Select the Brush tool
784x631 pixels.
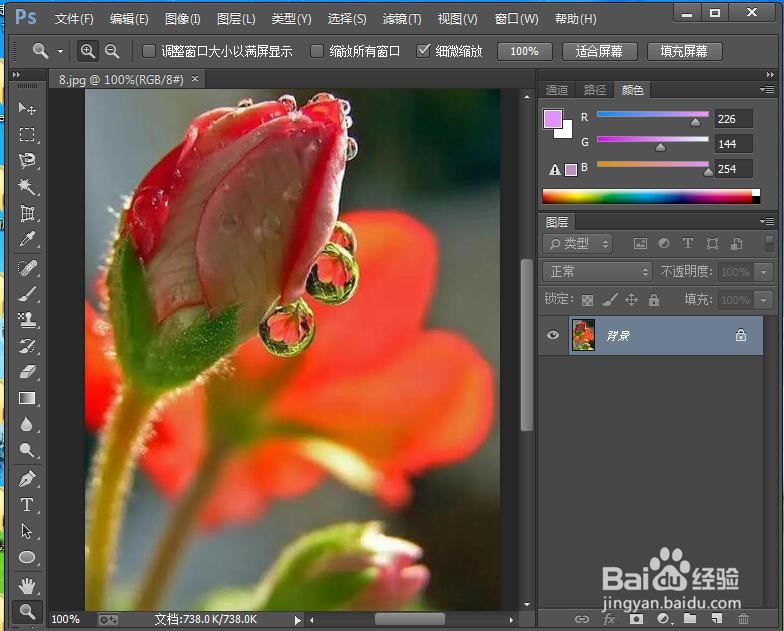27,294
